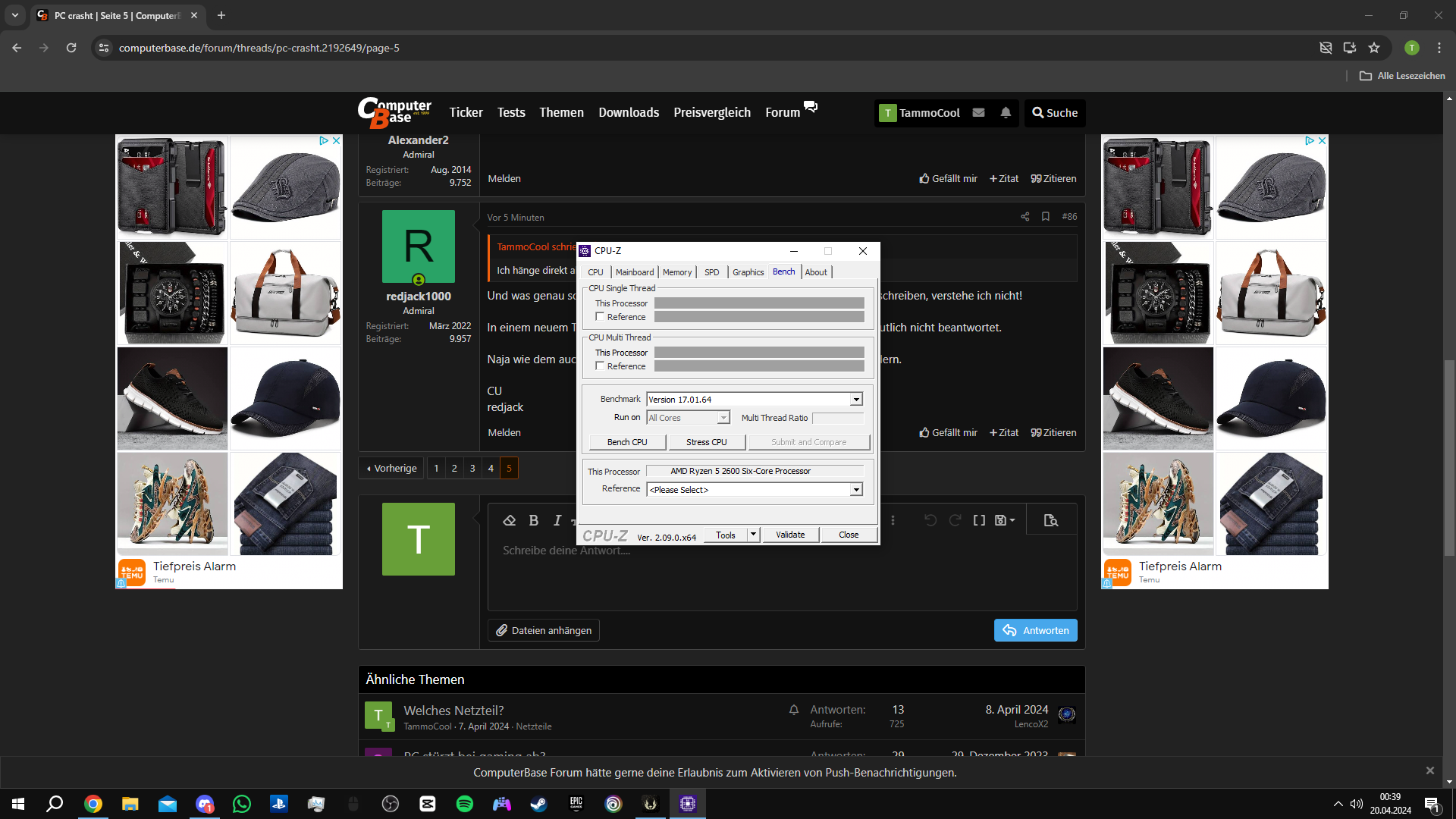Screen dimensions: 1456x819
Task: Open Discord from the taskbar
Action: (x=205, y=804)
